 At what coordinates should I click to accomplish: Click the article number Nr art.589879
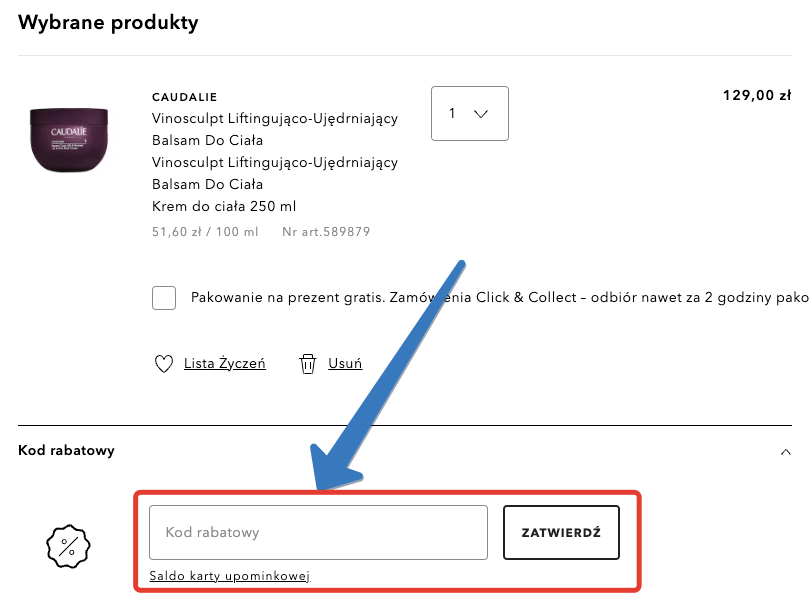(x=326, y=232)
